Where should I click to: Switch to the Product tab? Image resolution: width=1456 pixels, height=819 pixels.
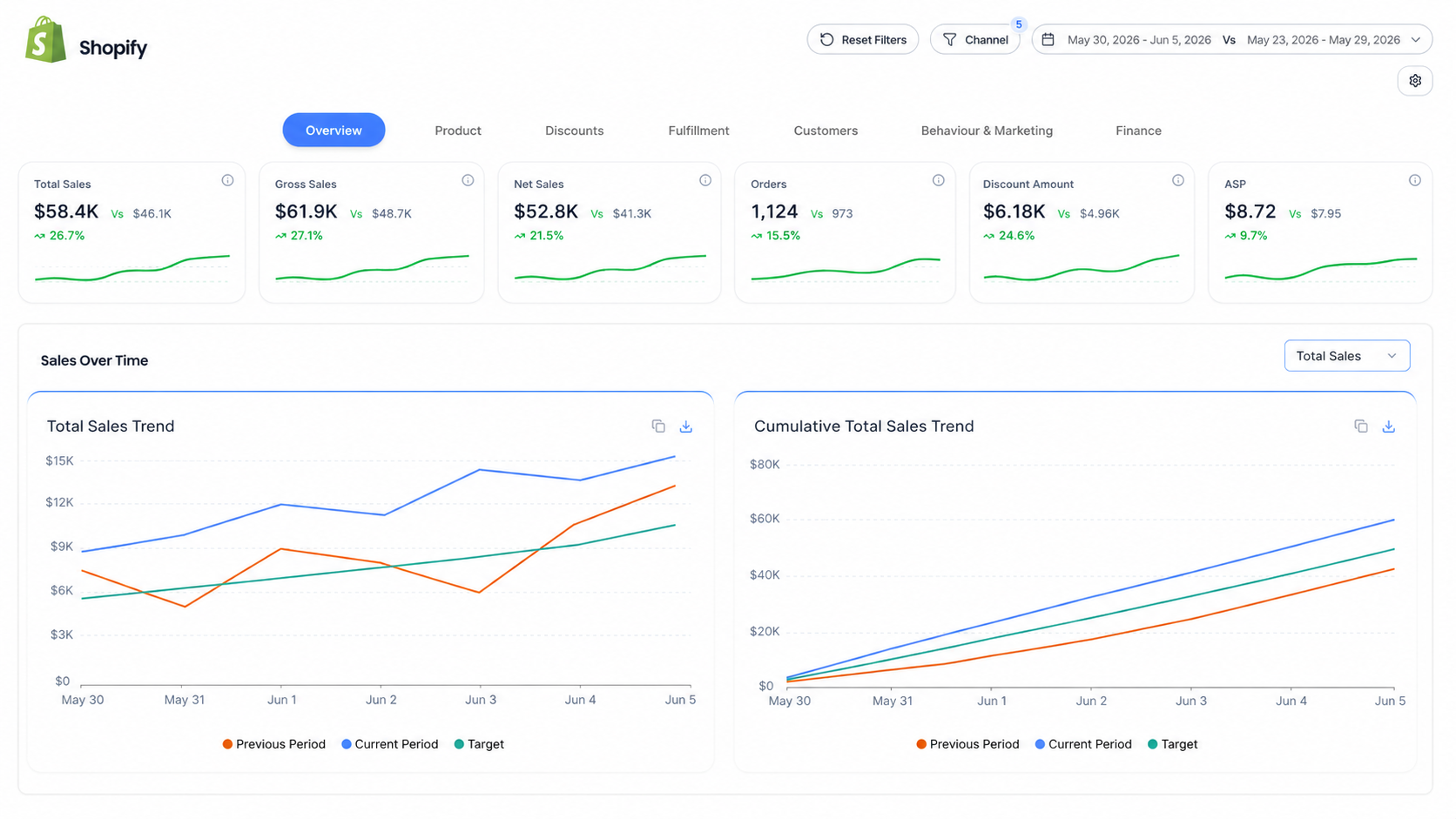[x=458, y=131]
